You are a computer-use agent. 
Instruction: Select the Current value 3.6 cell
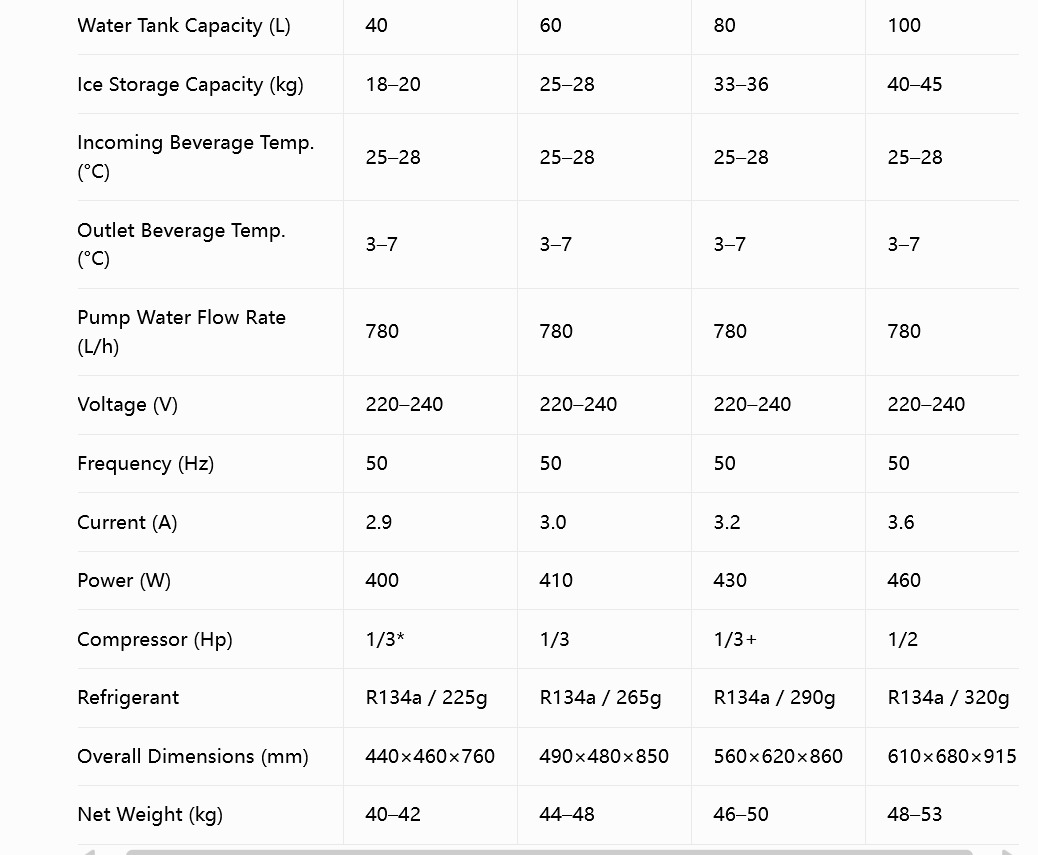coord(942,522)
